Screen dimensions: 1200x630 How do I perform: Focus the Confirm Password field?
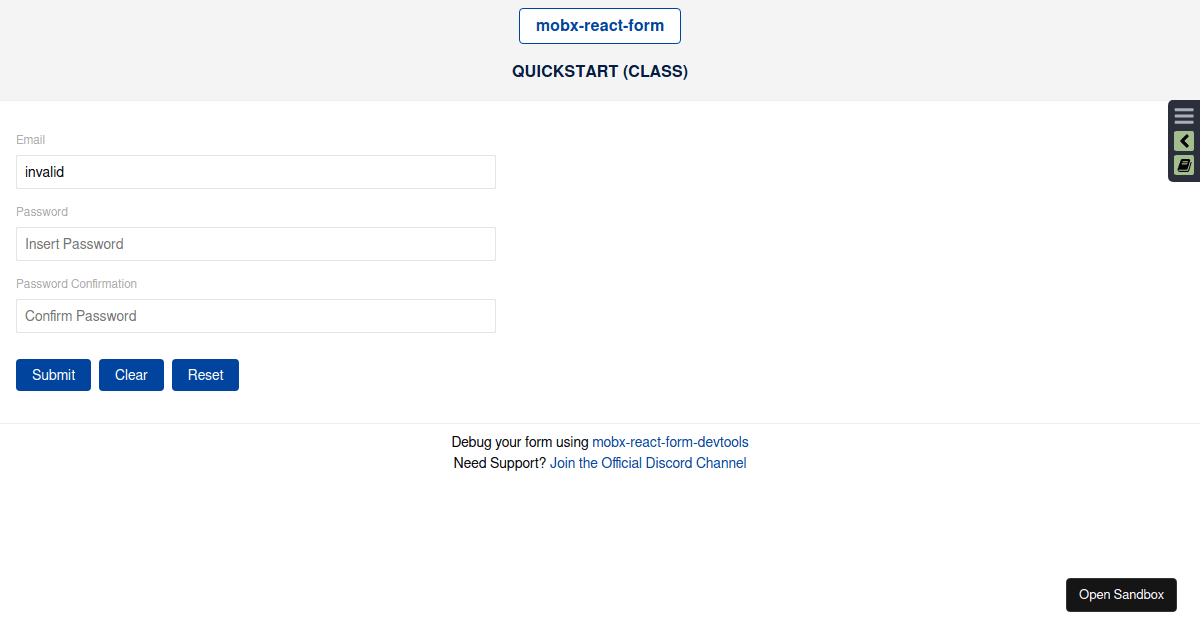click(x=255, y=315)
